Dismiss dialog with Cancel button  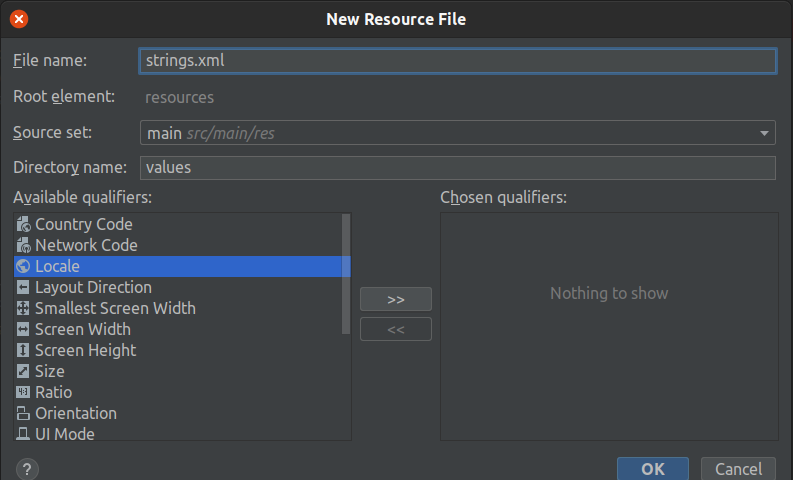(x=738, y=469)
